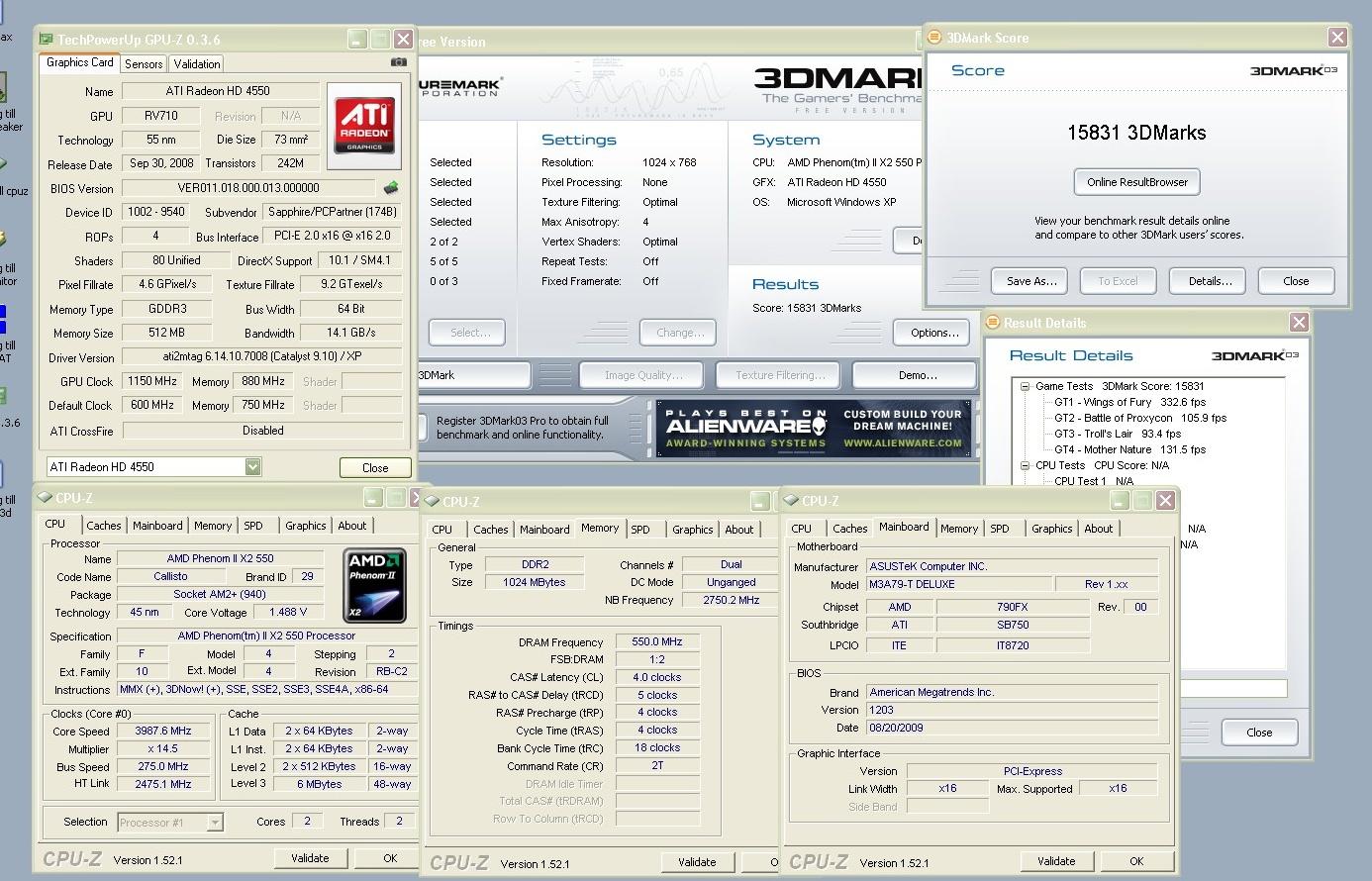This screenshot has height=881, width=1372.
Task: Click the Driver Version field in GPU-Z
Action: point(262,356)
